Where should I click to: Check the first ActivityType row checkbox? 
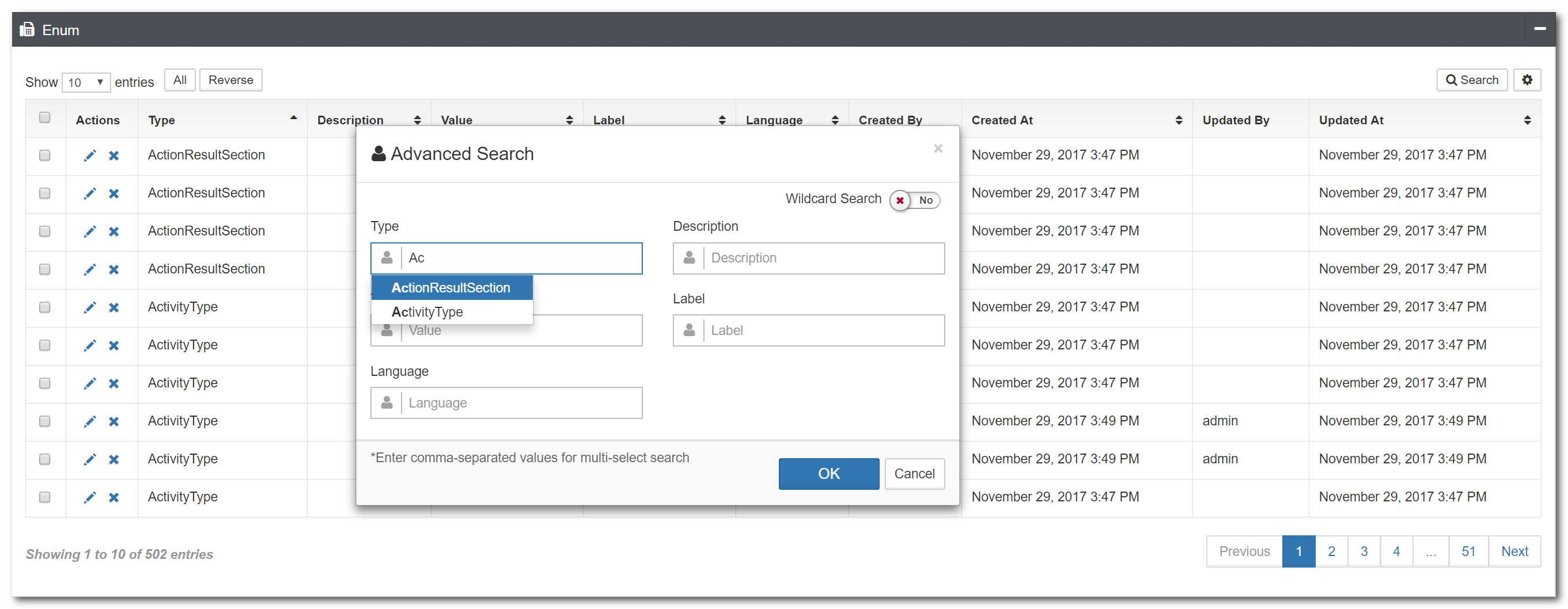point(45,307)
